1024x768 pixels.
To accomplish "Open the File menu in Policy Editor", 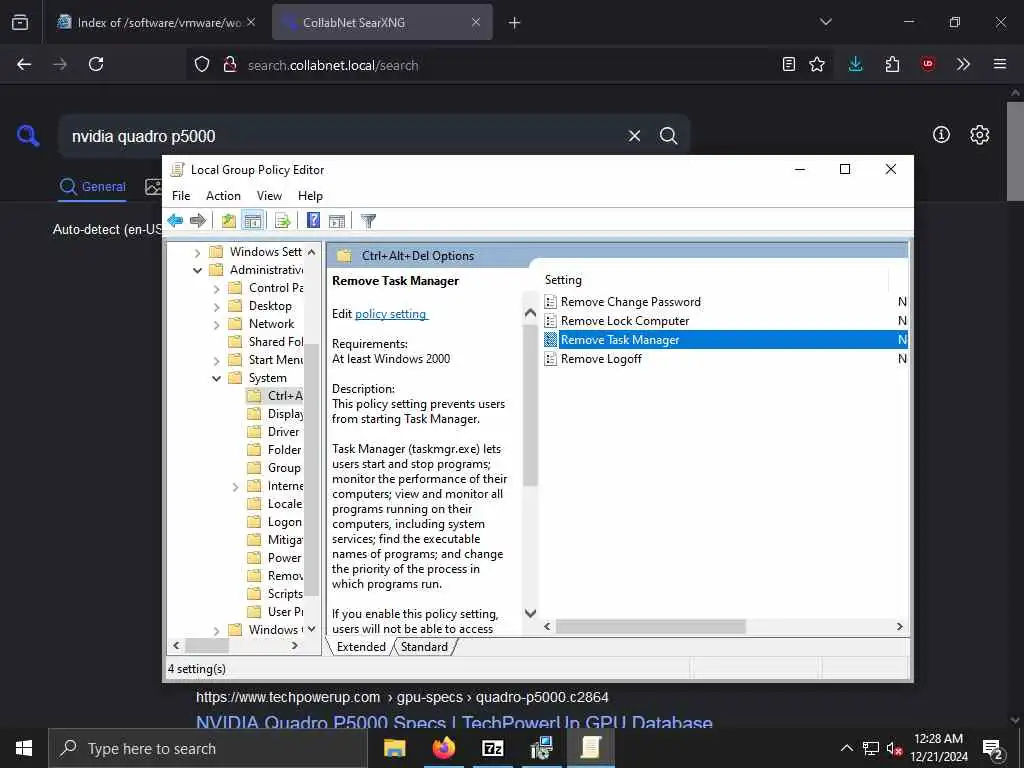I will (181, 196).
